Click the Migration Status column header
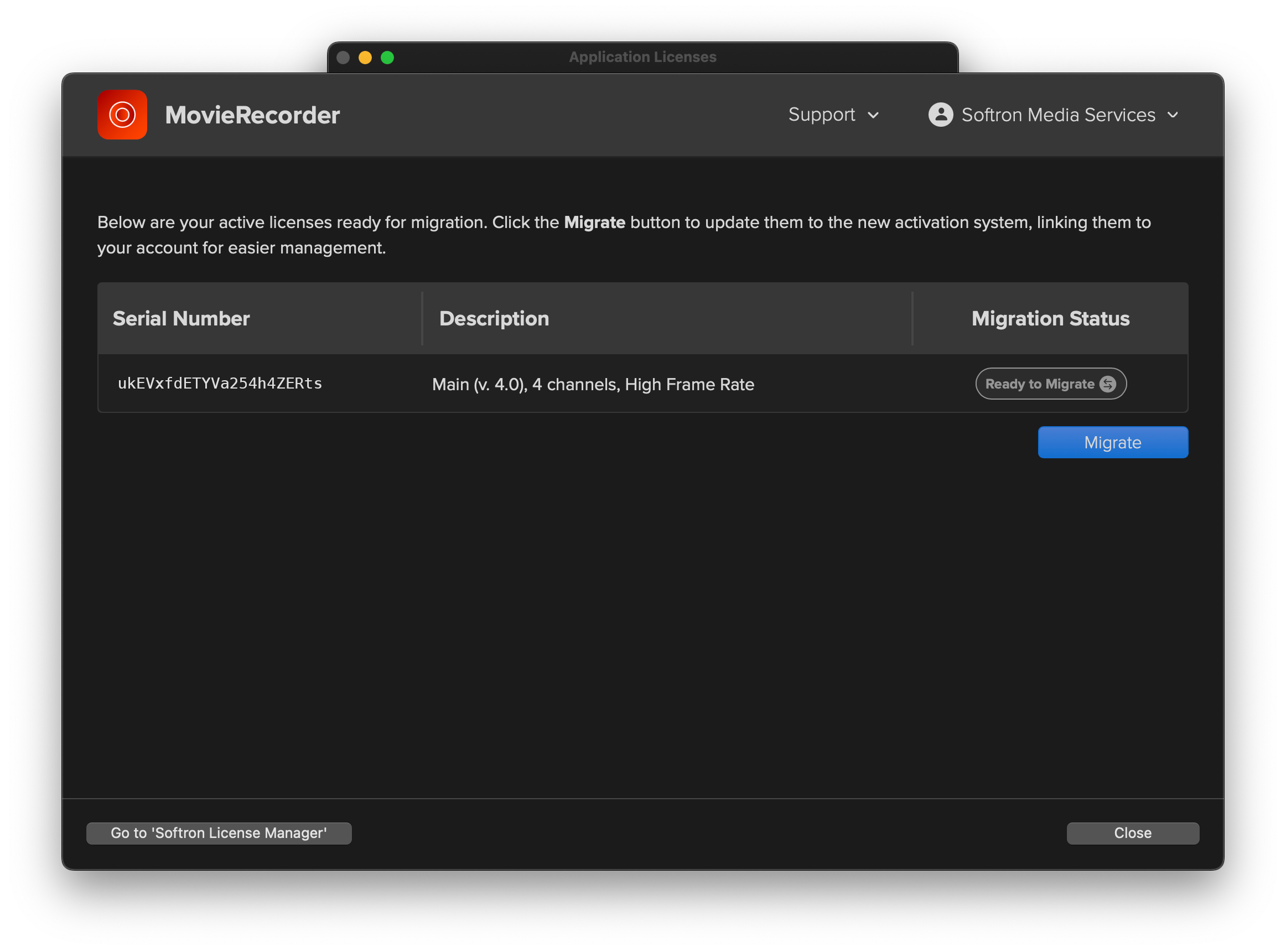This screenshot has height=952, width=1286. click(1050, 319)
